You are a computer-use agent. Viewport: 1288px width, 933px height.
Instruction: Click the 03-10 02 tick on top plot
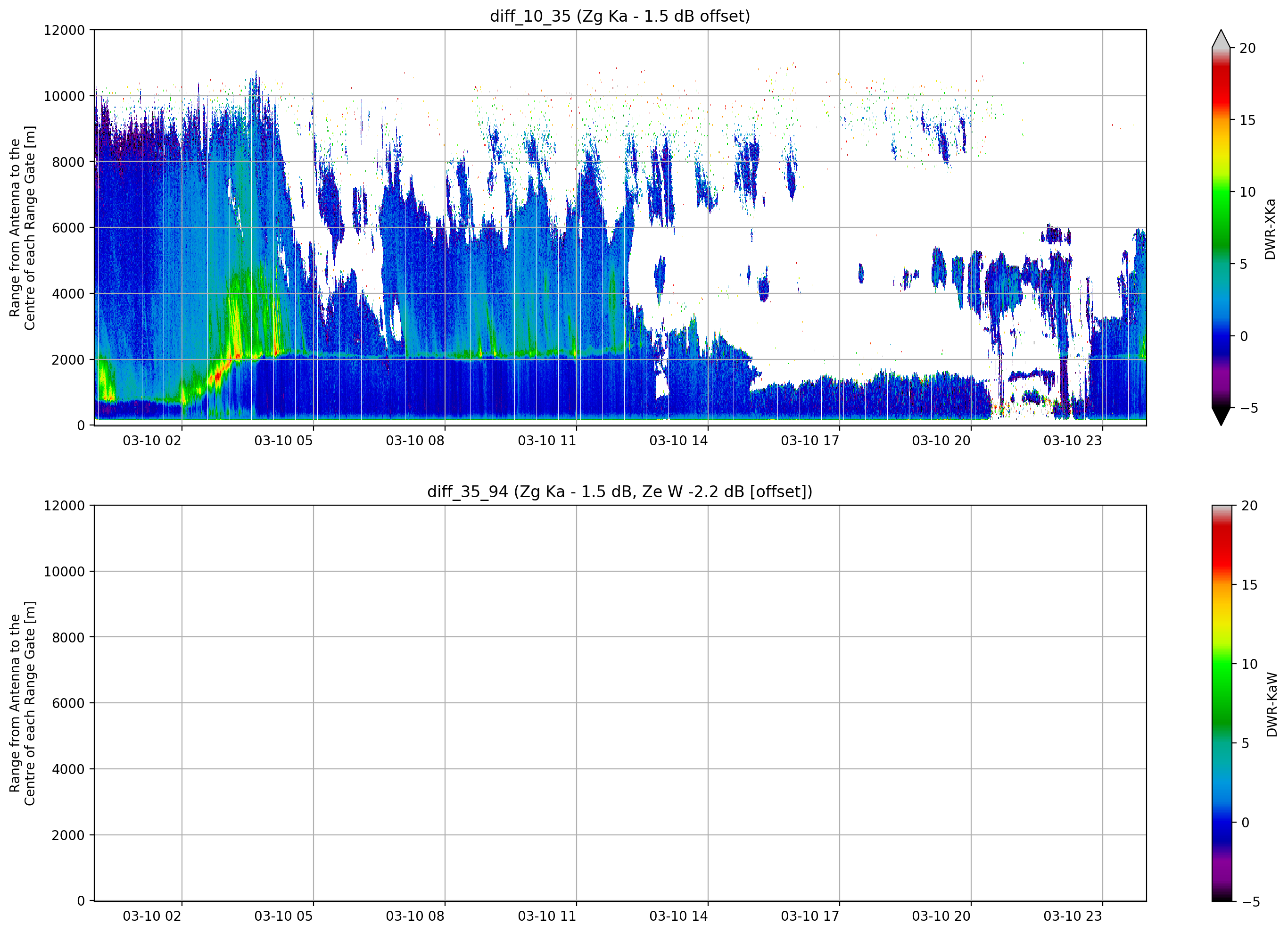152,441
